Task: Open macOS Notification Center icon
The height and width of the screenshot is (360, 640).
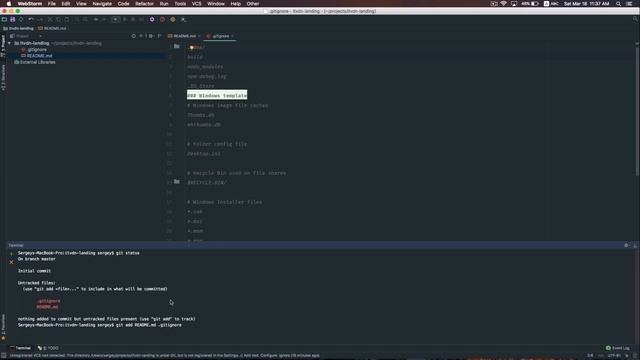Action: (629, 4)
